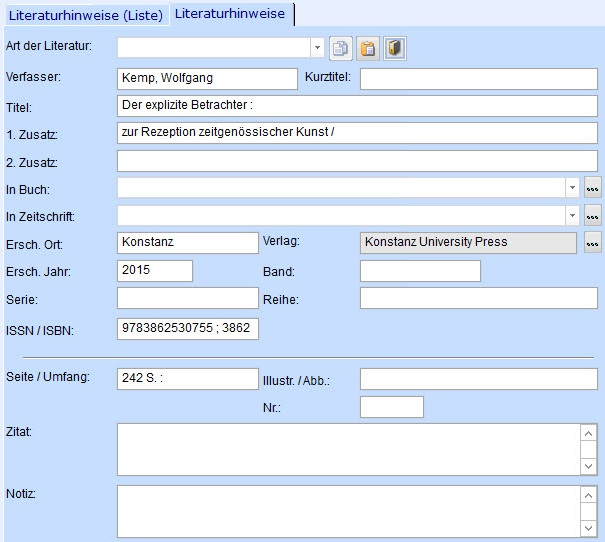Viewport: 605px width, 542px height.
Task: Click the Titel field Der explizite Betrachter
Action: (x=357, y=106)
